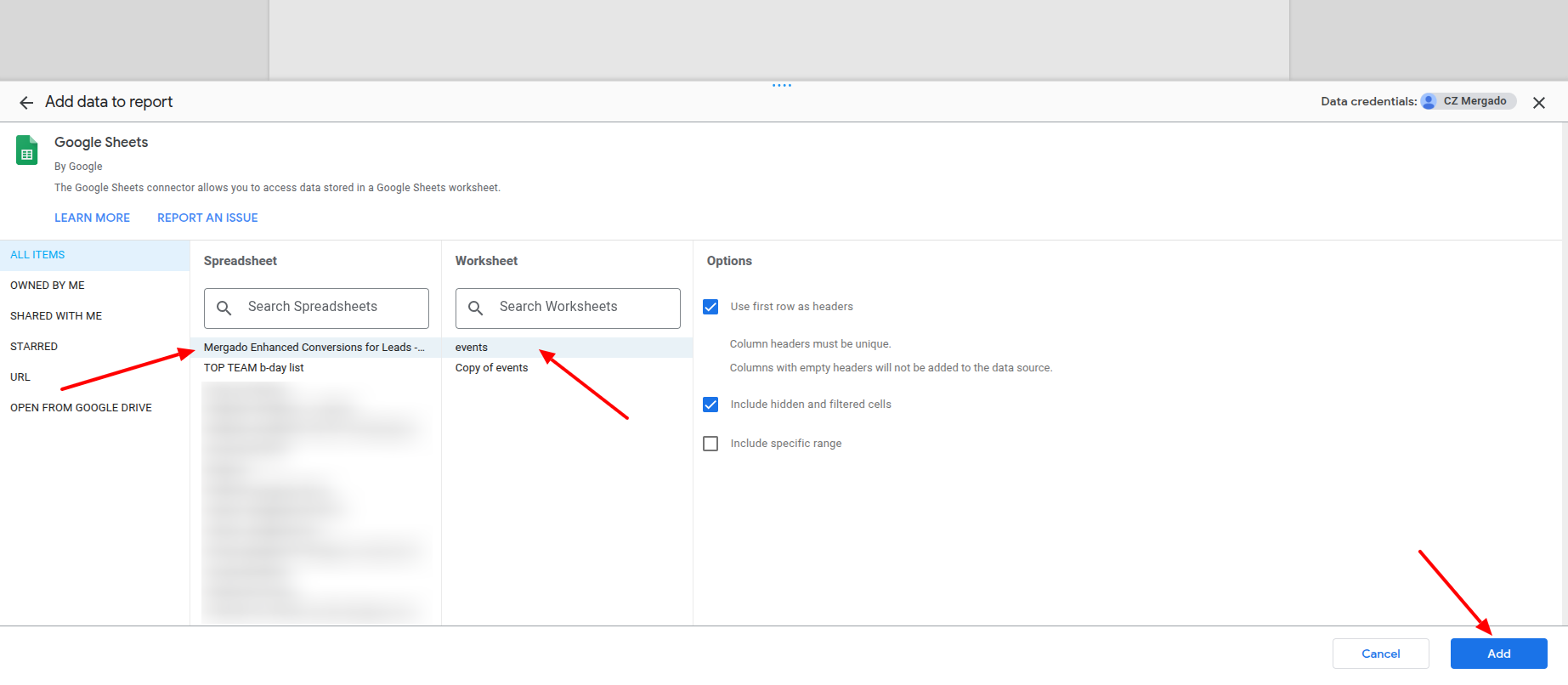Focus the Search Spreadsheets field
Image resolution: width=1568 pixels, height=685 pixels.
pyautogui.click(x=316, y=308)
